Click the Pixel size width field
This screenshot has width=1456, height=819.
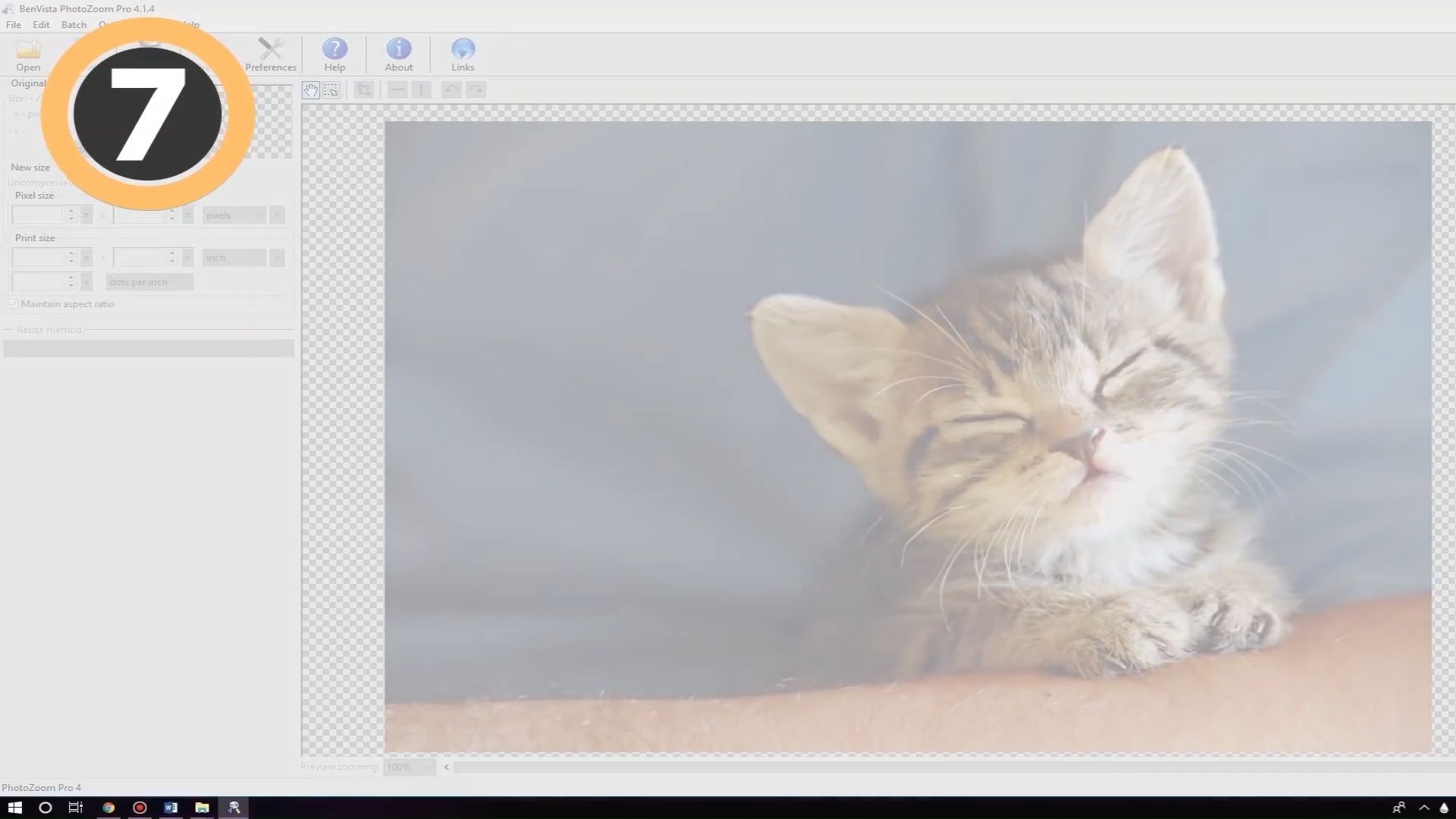(38, 215)
